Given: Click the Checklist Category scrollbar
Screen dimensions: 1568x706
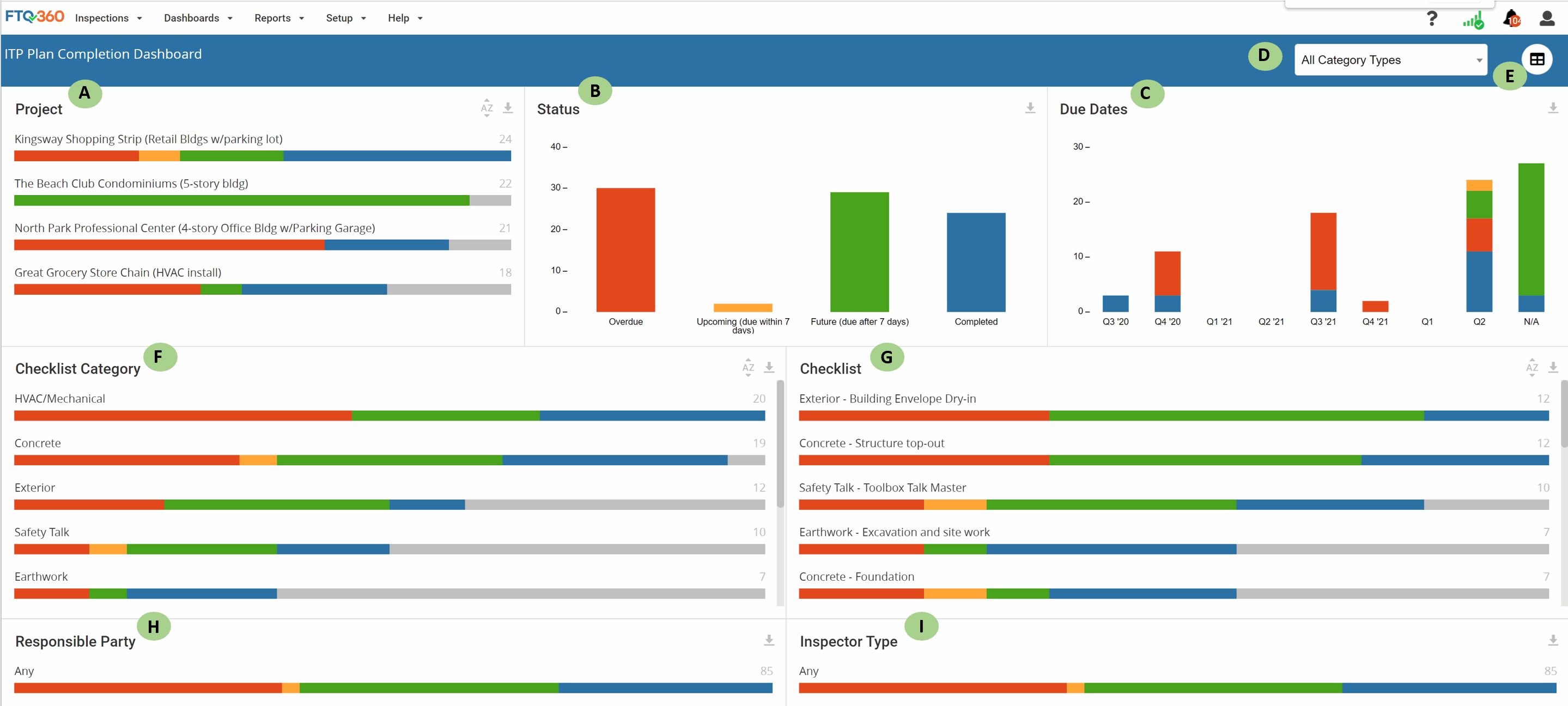Looking at the screenshot, I should click(780, 443).
